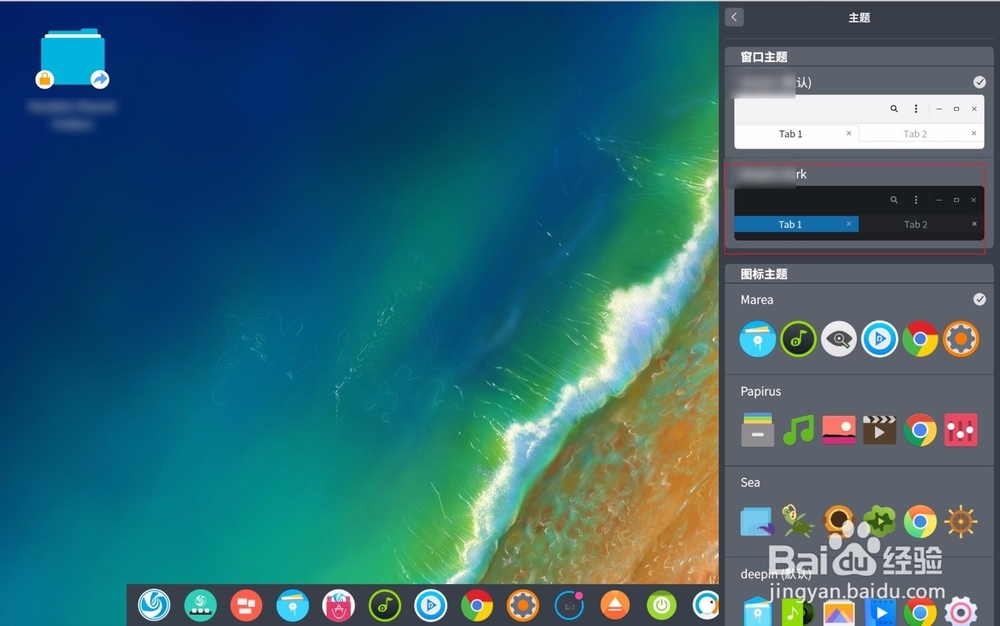The image size is (1000, 626).
Task: Open Control Center gear in the dock
Action: [x=523, y=605]
